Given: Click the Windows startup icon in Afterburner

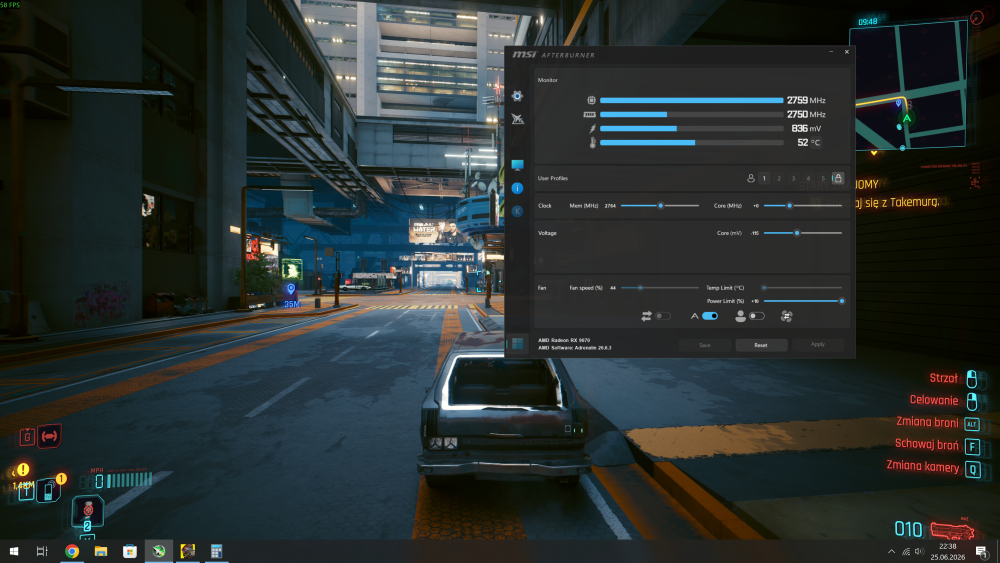Looking at the screenshot, I should pos(517,344).
